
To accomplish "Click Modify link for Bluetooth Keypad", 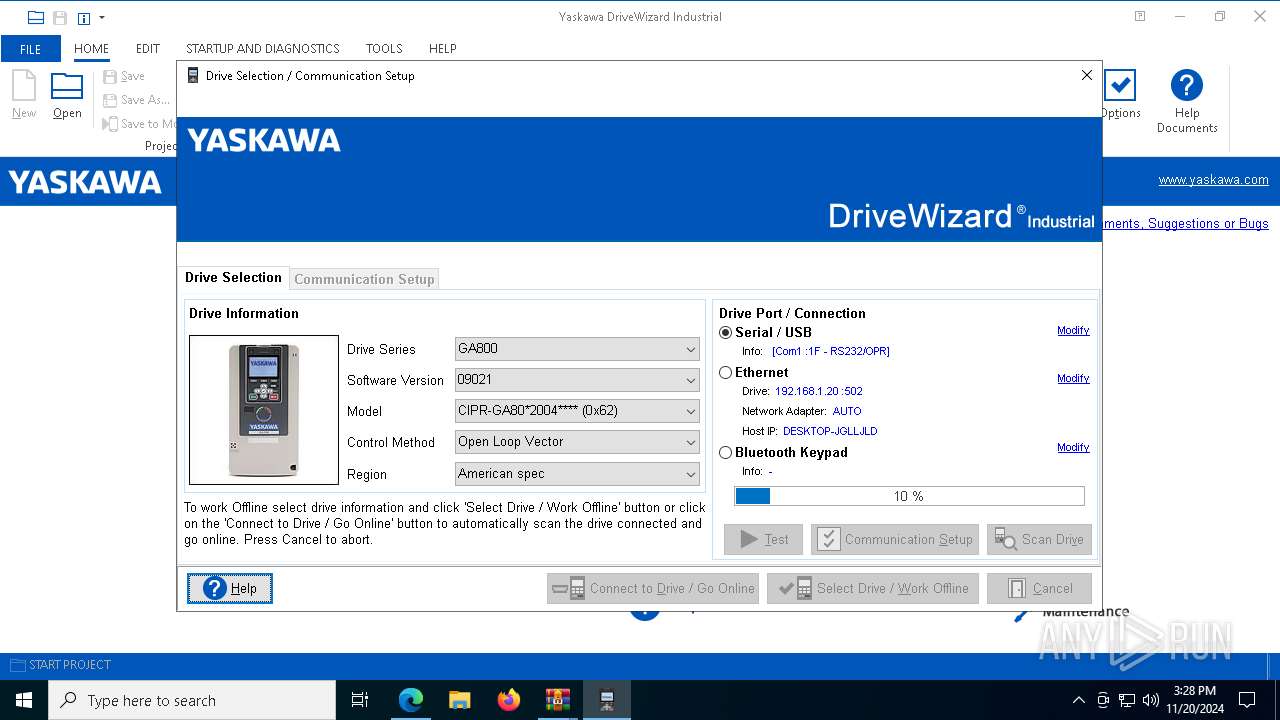I will [1073, 448].
